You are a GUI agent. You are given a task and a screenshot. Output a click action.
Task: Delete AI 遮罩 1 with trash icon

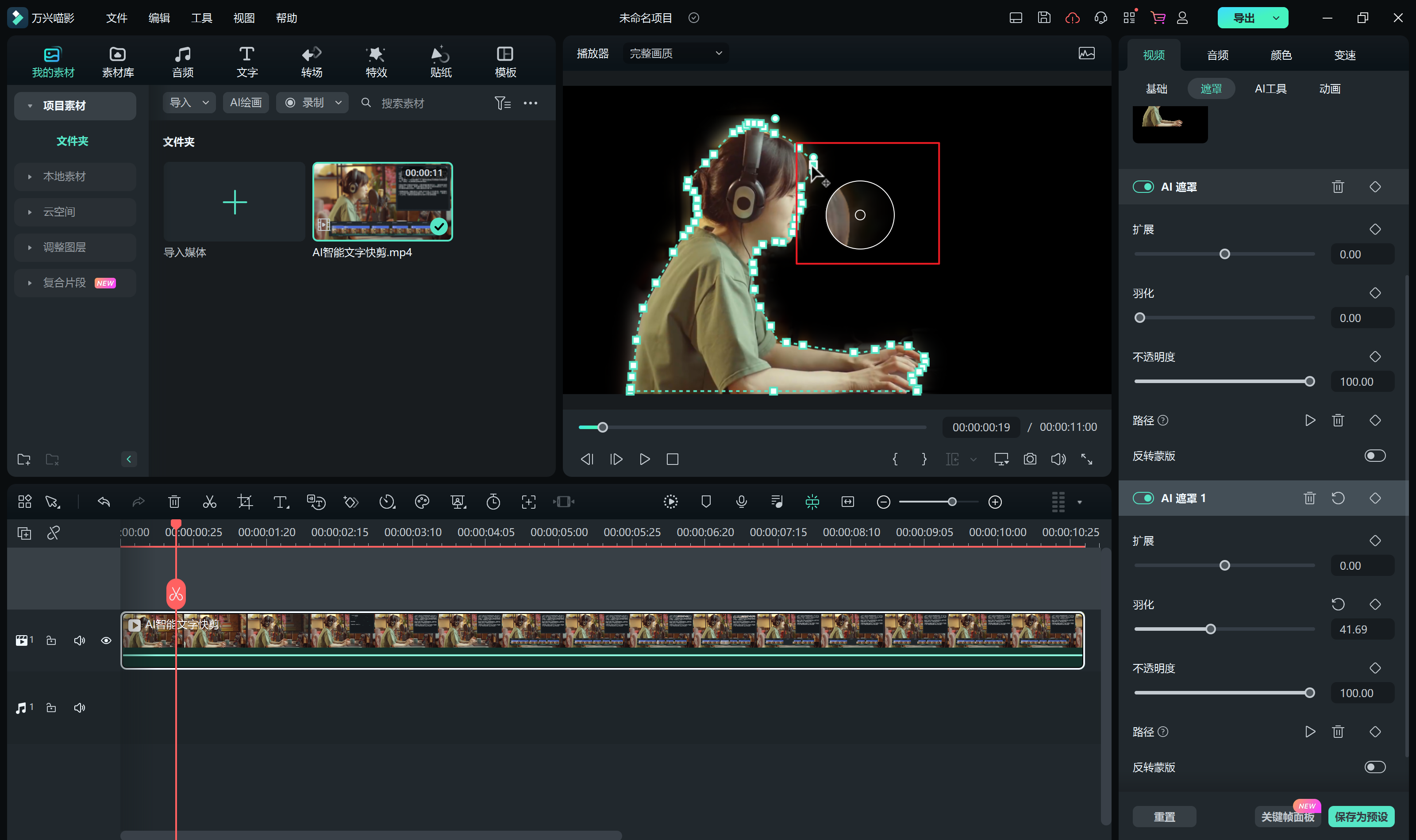1309,498
